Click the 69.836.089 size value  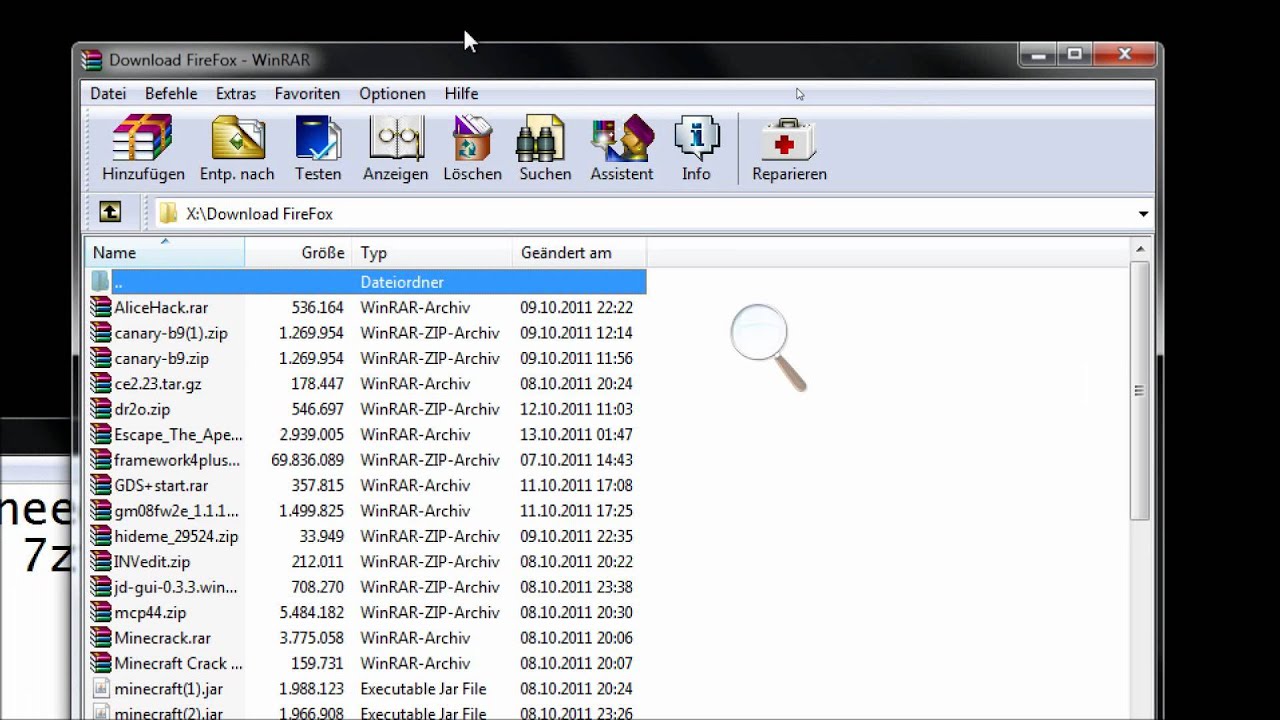pos(307,460)
